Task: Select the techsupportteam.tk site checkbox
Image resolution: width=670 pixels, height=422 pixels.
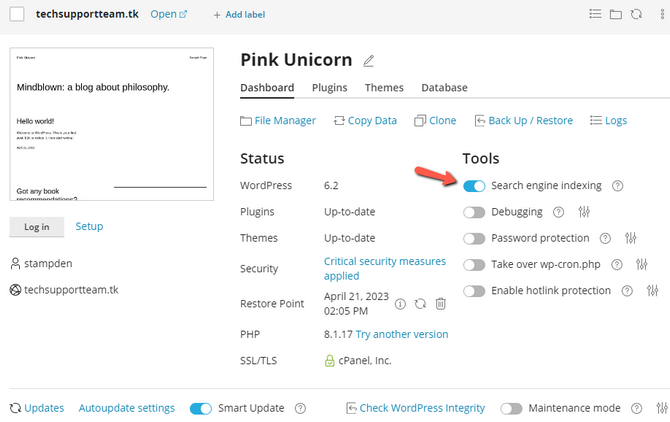Action: [17, 14]
